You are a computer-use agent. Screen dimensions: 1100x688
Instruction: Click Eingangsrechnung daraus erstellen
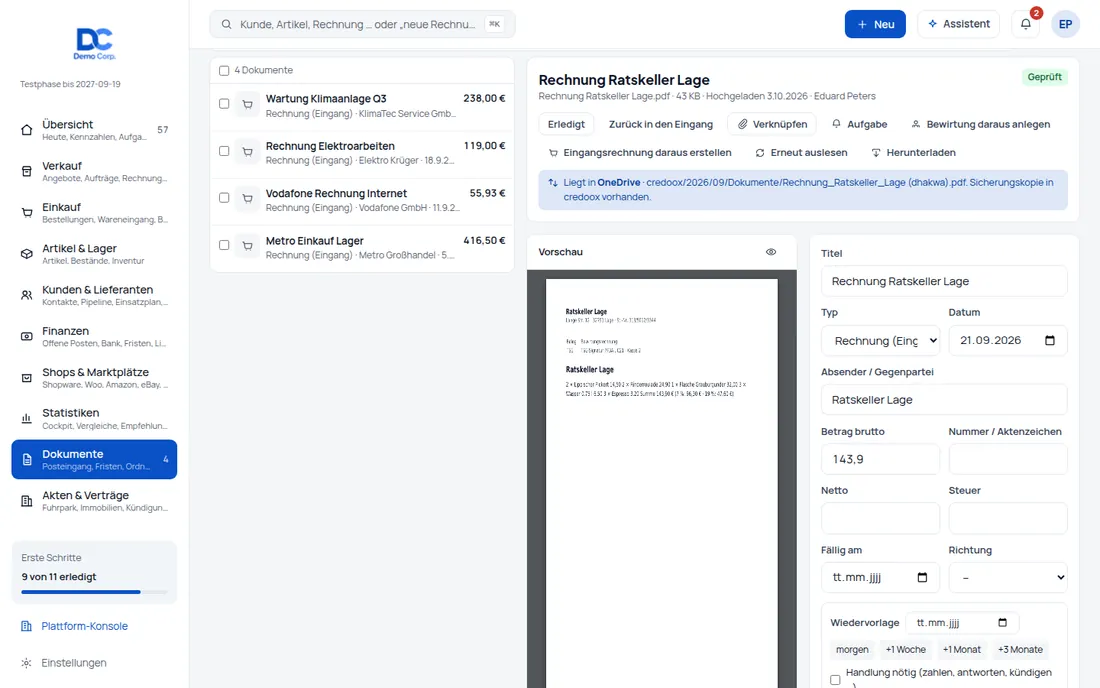pyautogui.click(x=640, y=152)
